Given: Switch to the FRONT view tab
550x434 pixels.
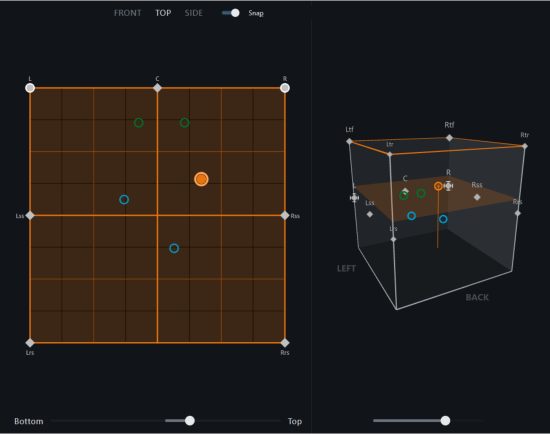Looking at the screenshot, I should point(127,13).
